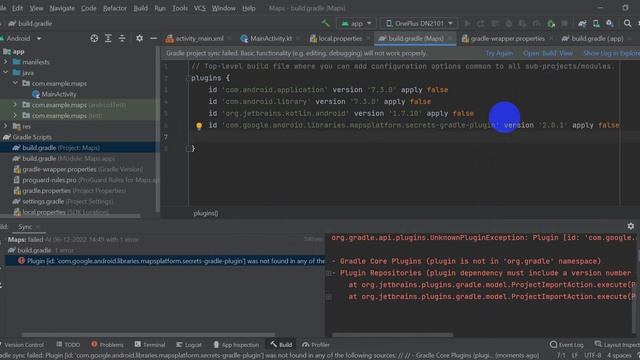
Task: Click the Expand All icon in Project panel
Action: (108, 38)
